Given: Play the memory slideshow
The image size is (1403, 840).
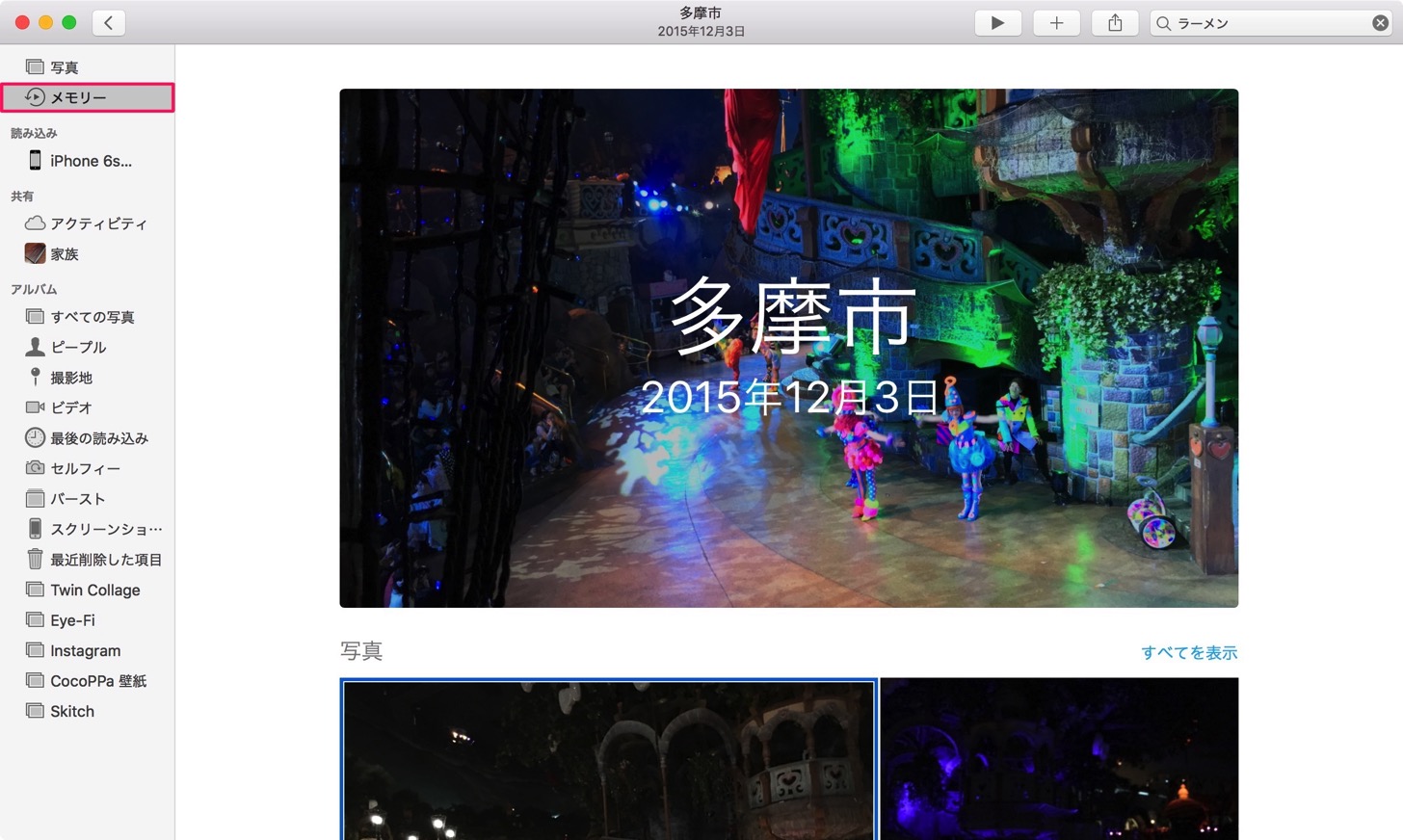Looking at the screenshot, I should coord(997,23).
